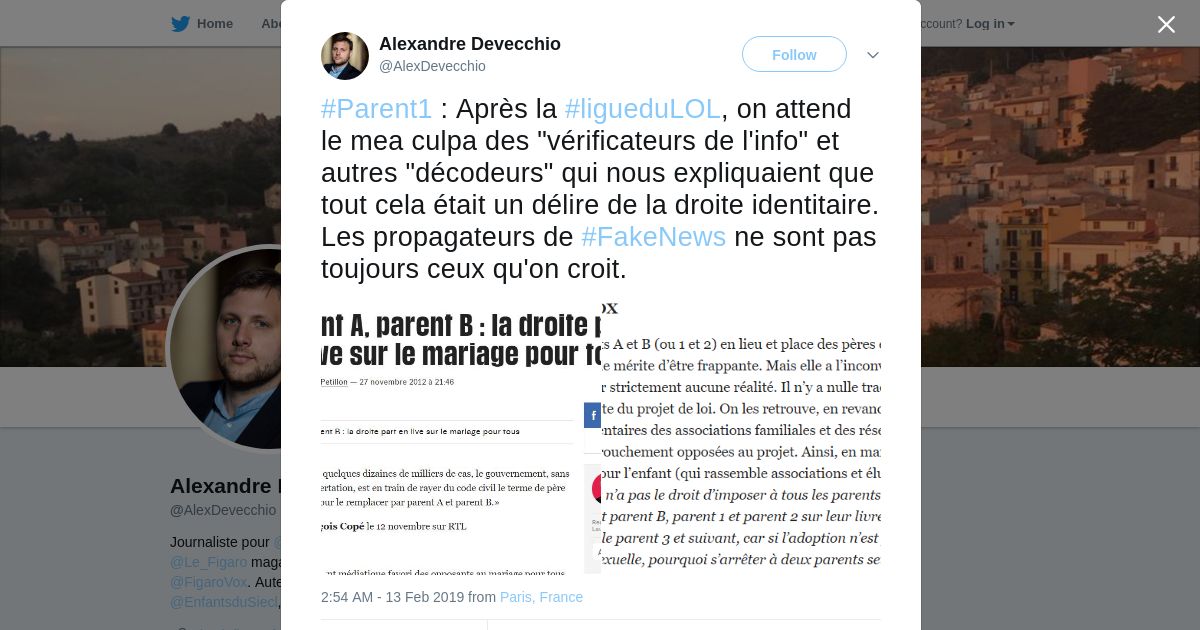Open the #FakeNews hashtag
This screenshot has height=630, width=1200.
pos(653,237)
